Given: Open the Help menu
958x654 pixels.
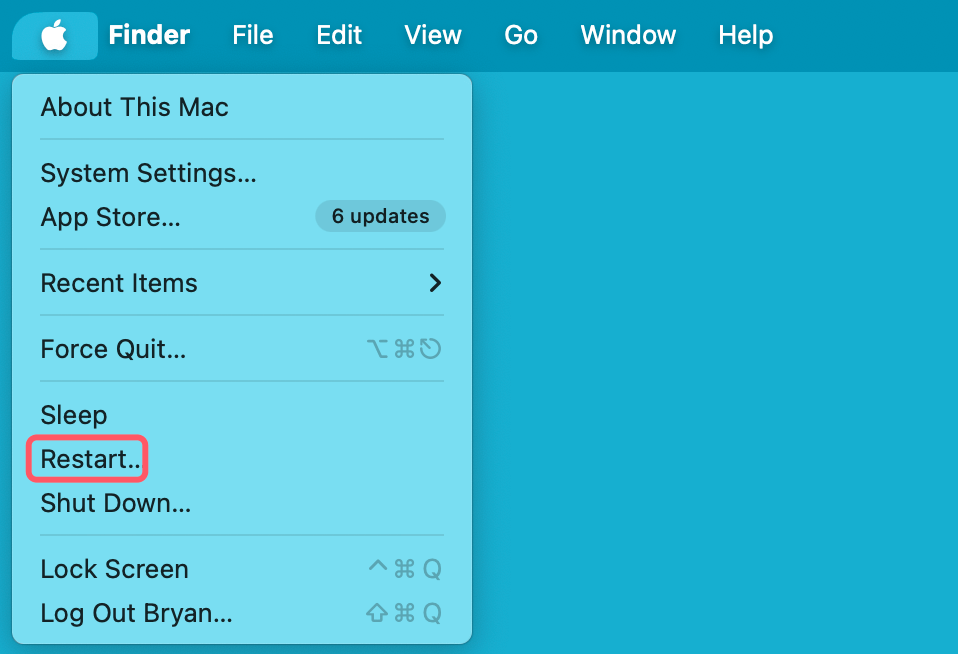Looking at the screenshot, I should pos(745,35).
